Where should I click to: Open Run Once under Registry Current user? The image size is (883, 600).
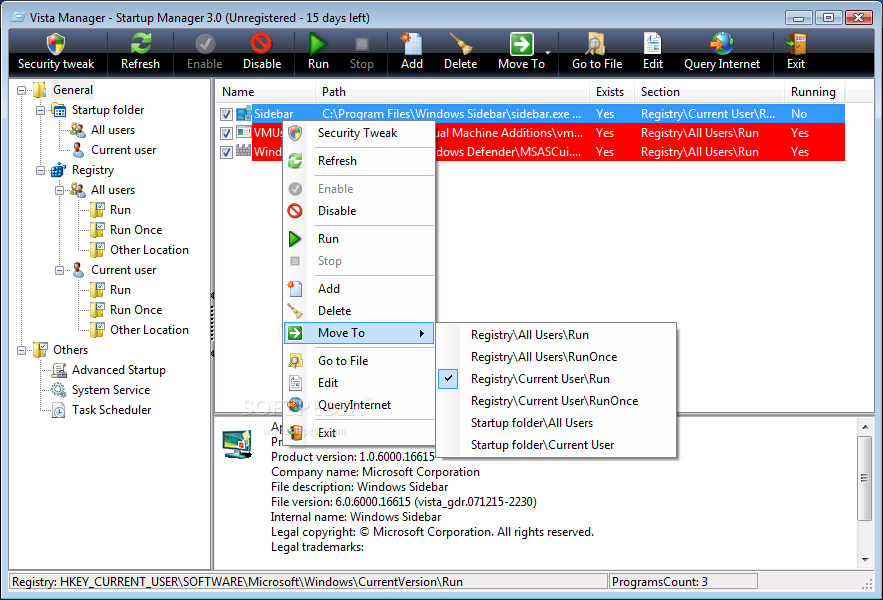coord(136,310)
